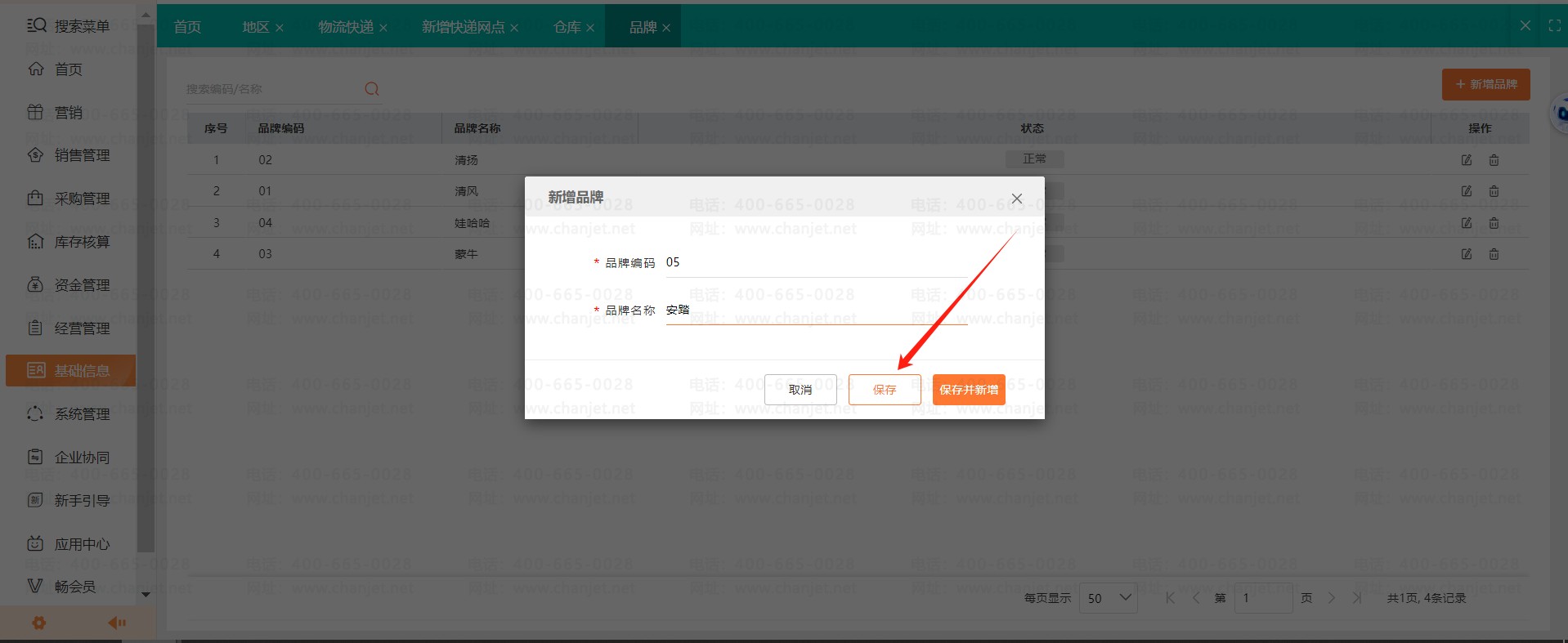Image resolution: width=1568 pixels, height=643 pixels.
Task: Open 新手引导 in the sidebar
Action: coord(69,500)
